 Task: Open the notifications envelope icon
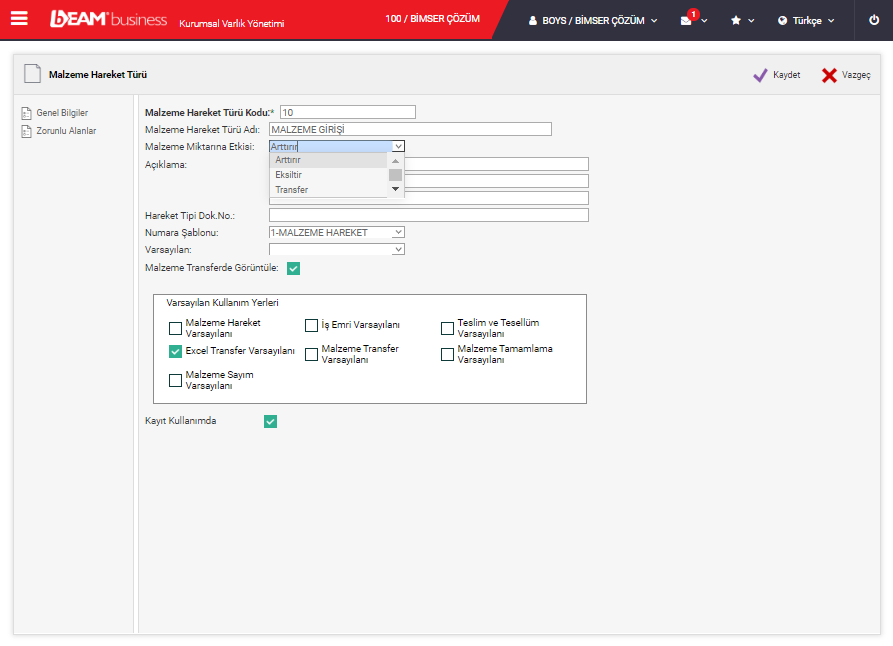tap(687, 20)
